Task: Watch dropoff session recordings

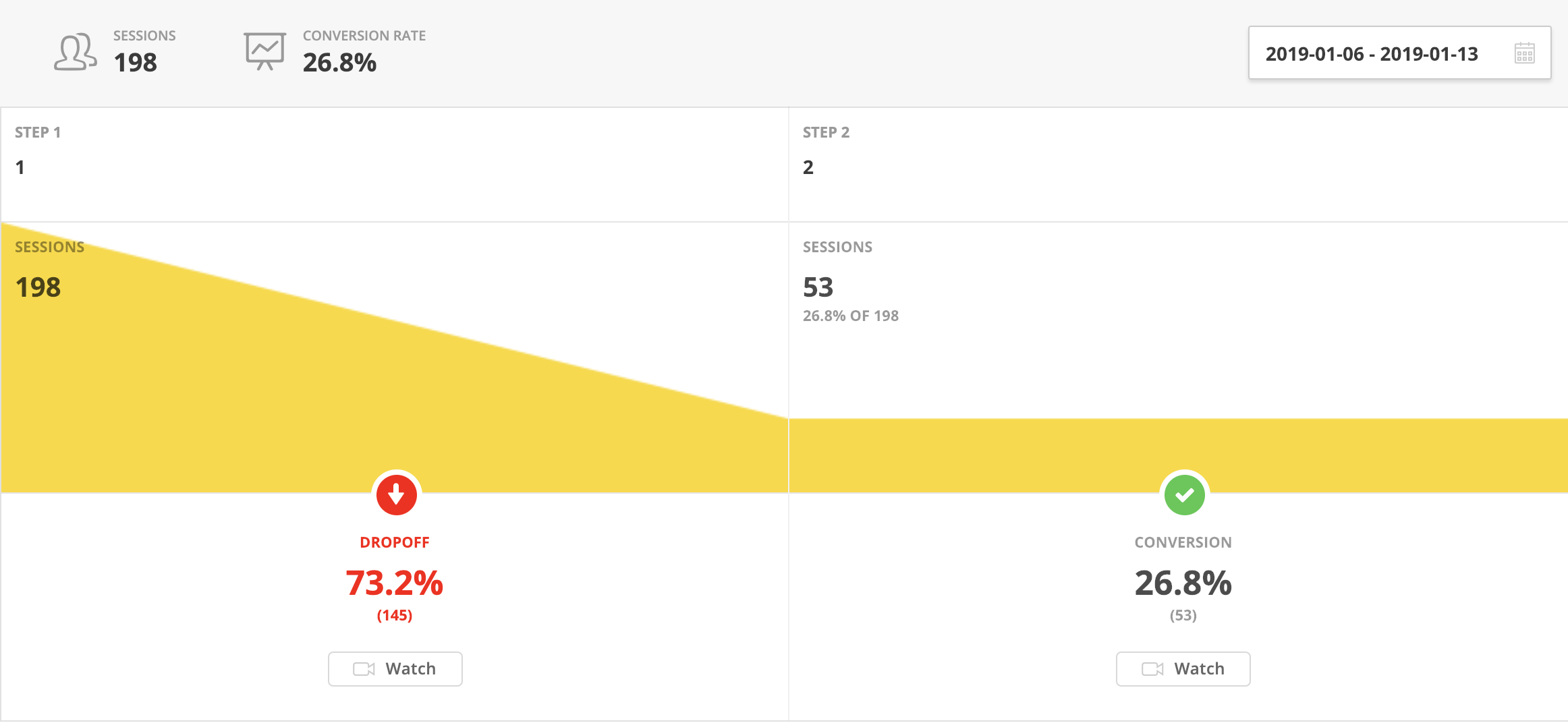Action: click(395, 669)
